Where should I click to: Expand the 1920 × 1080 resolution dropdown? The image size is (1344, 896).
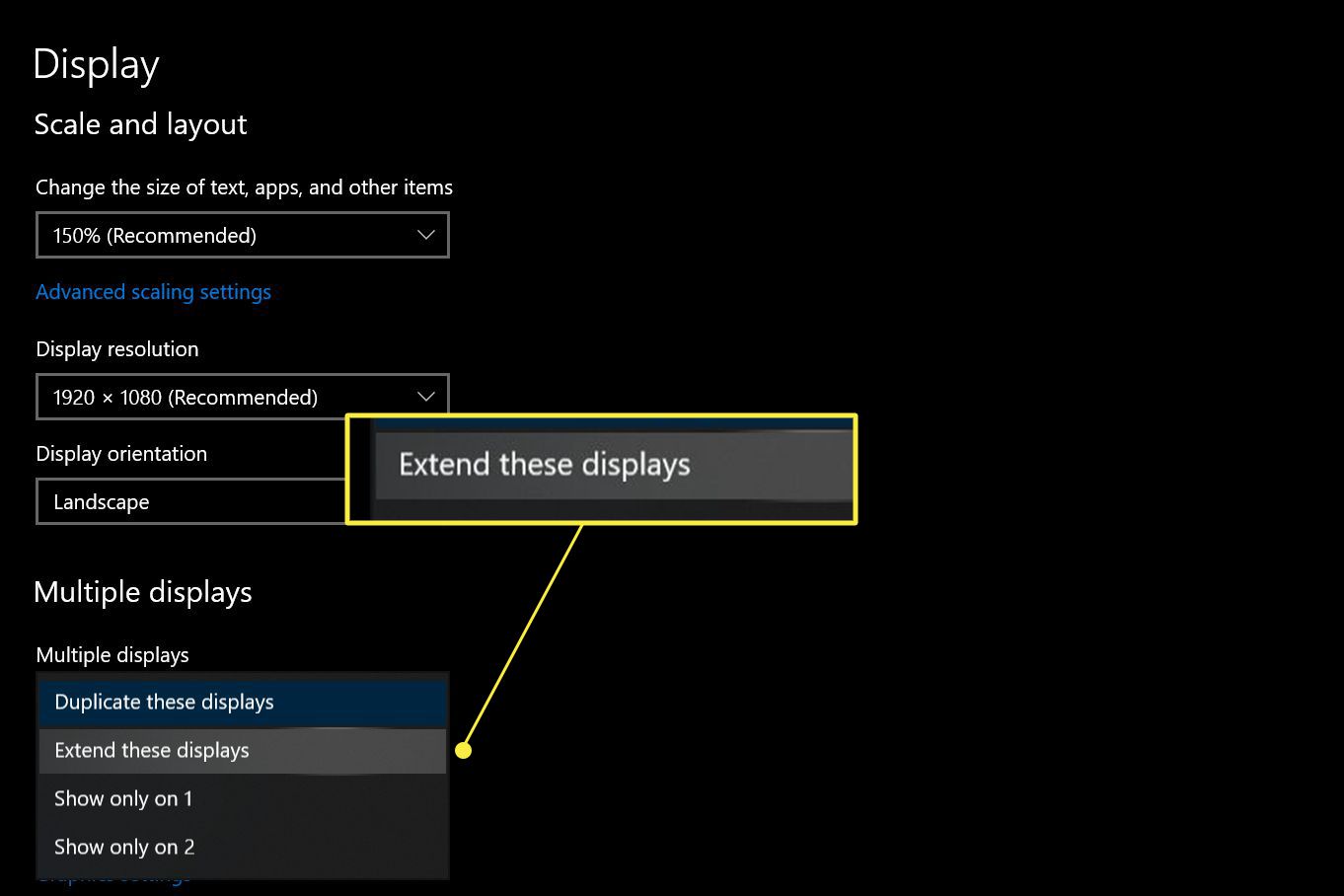(x=242, y=397)
